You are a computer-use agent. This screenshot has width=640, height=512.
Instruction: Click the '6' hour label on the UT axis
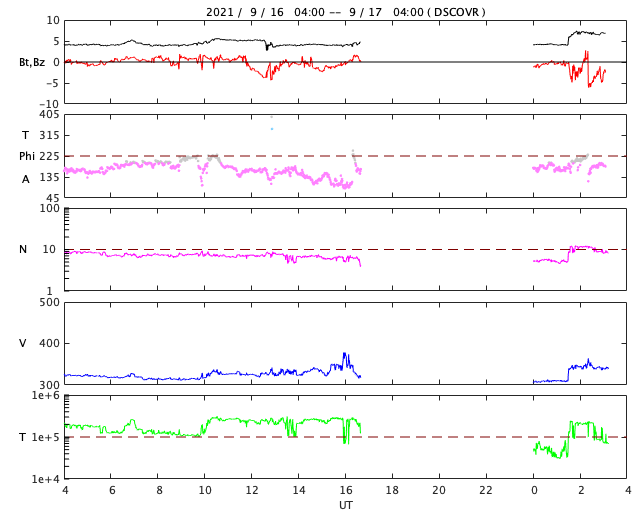(x=112, y=490)
